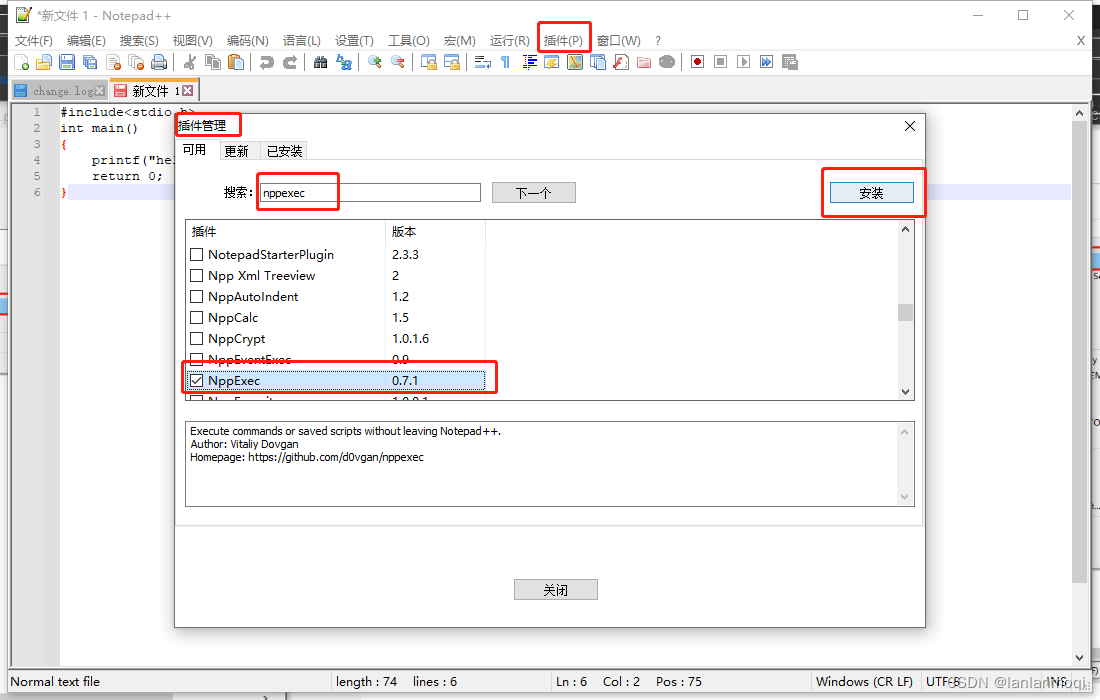The image size is (1100, 700).
Task: Click the Zoom In magnifier toolbar icon
Action: click(x=375, y=62)
